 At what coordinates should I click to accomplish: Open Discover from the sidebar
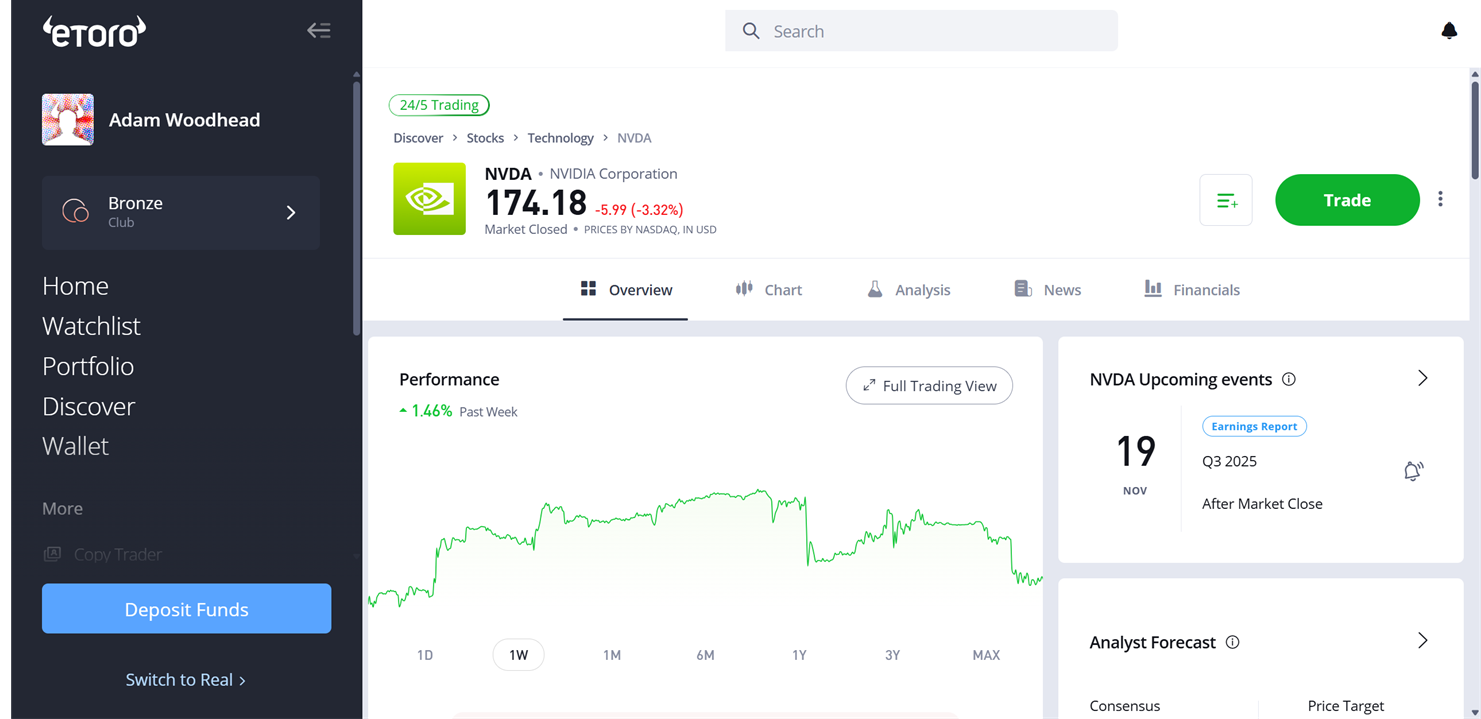point(88,406)
